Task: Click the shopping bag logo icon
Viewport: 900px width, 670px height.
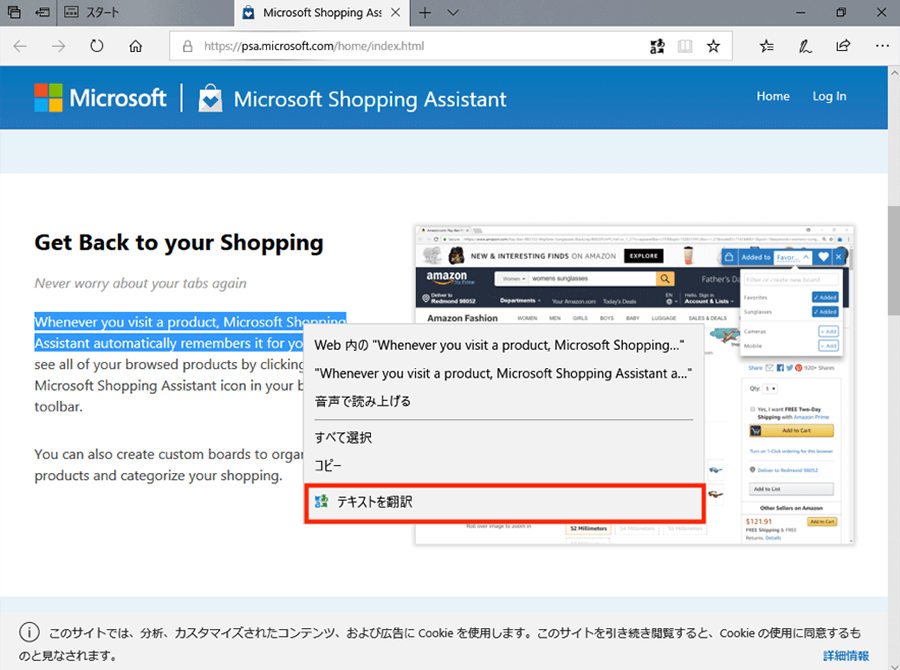Action: (x=210, y=98)
